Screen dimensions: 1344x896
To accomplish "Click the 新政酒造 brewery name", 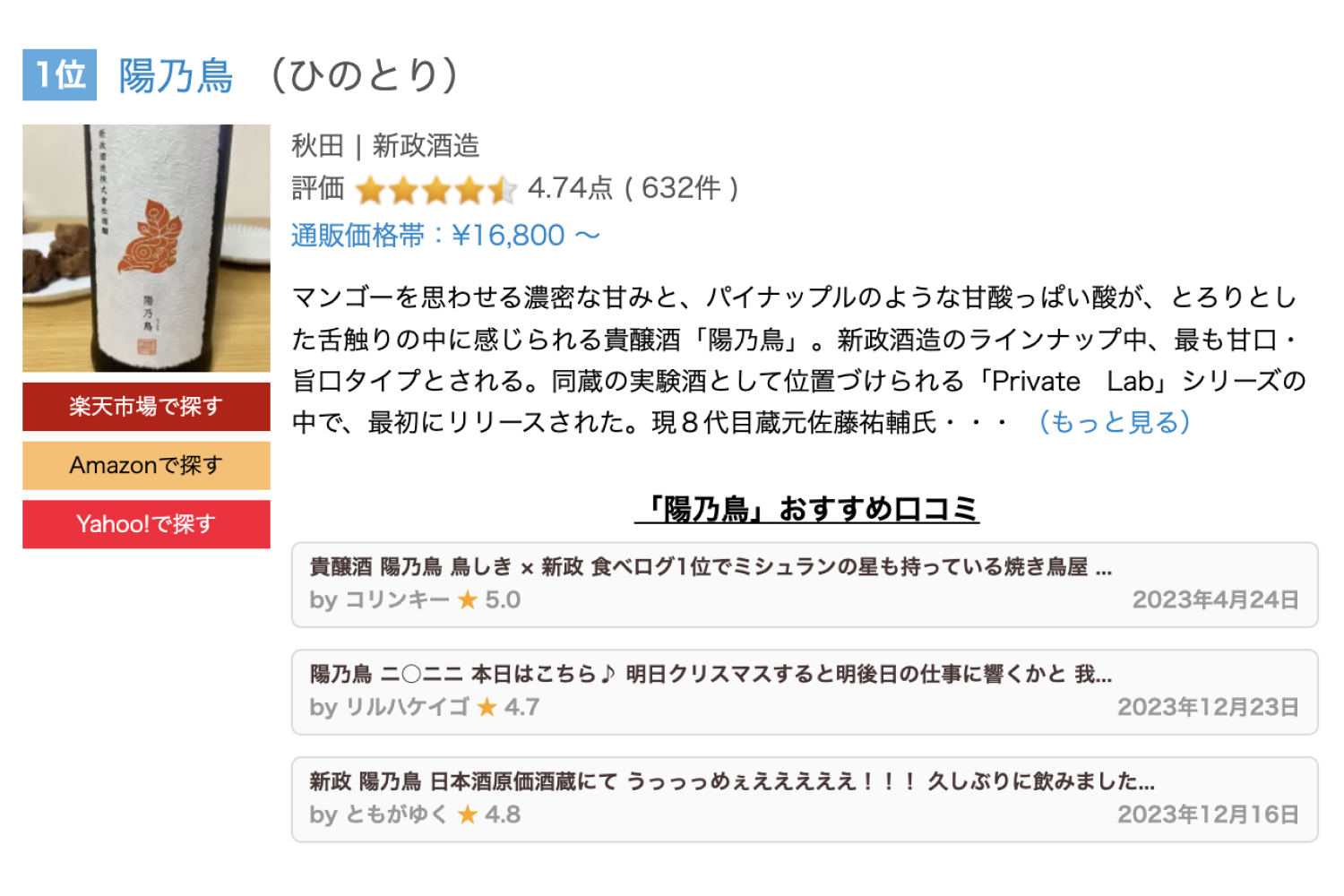I will [x=426, y=145].
